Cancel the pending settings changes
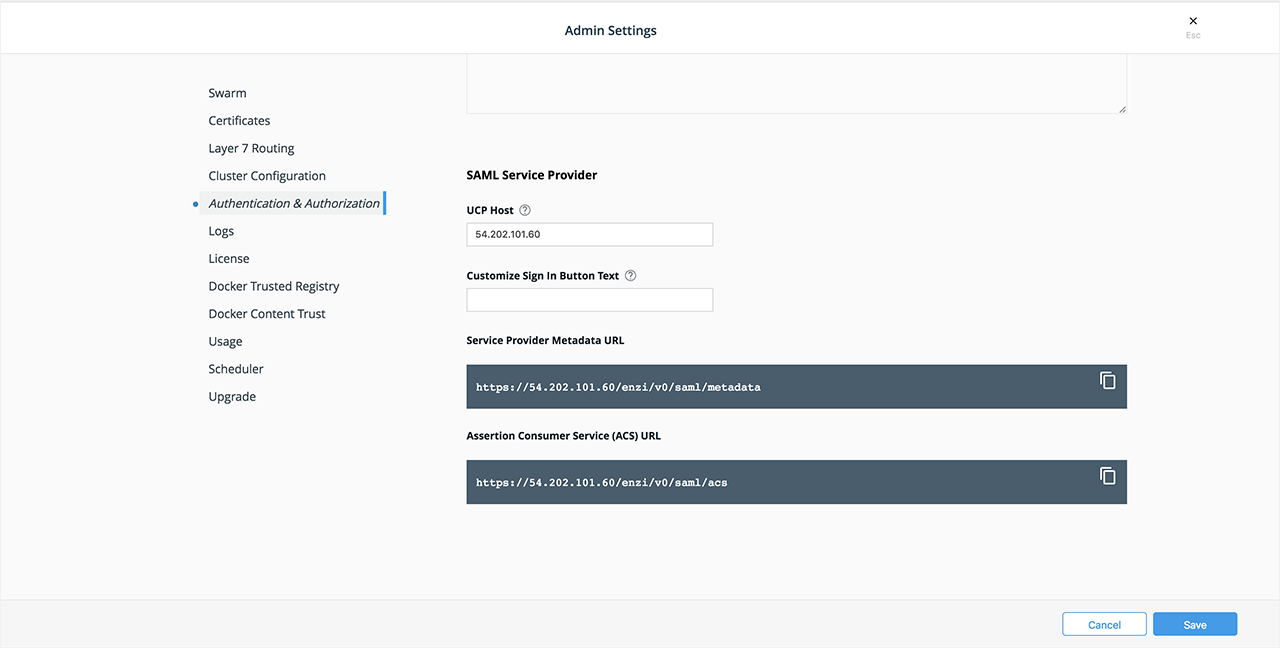Screen dimensions: 1280x648 click(1104, 623)
